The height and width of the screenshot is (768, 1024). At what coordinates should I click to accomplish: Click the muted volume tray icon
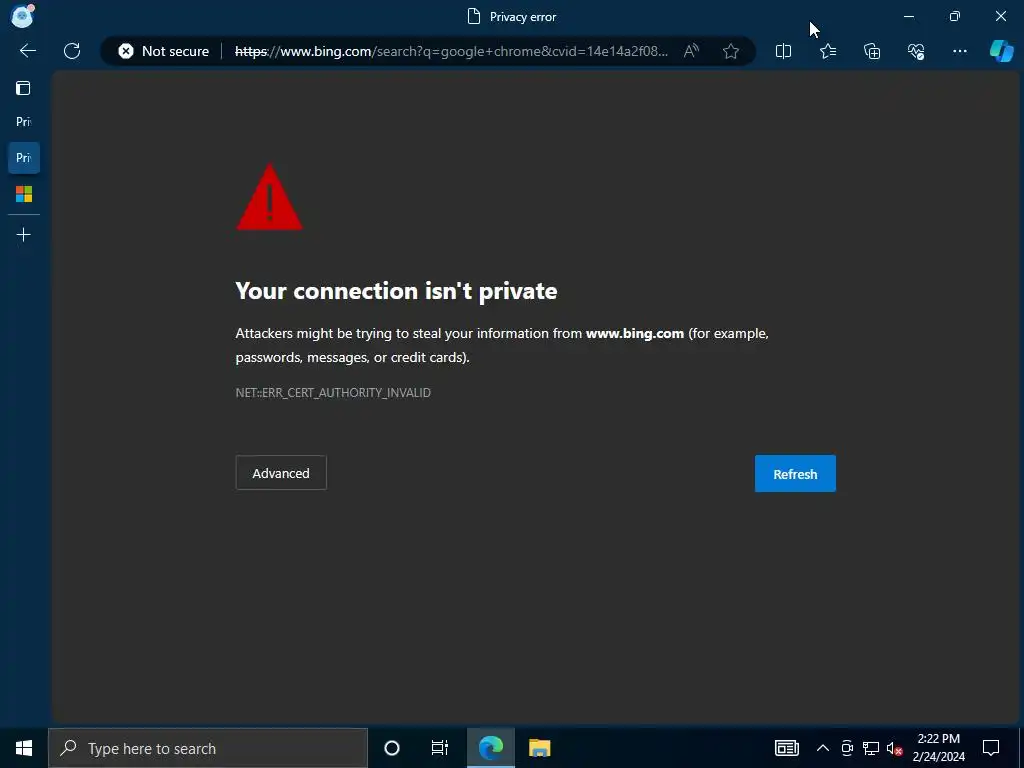[x=894, y=748]
